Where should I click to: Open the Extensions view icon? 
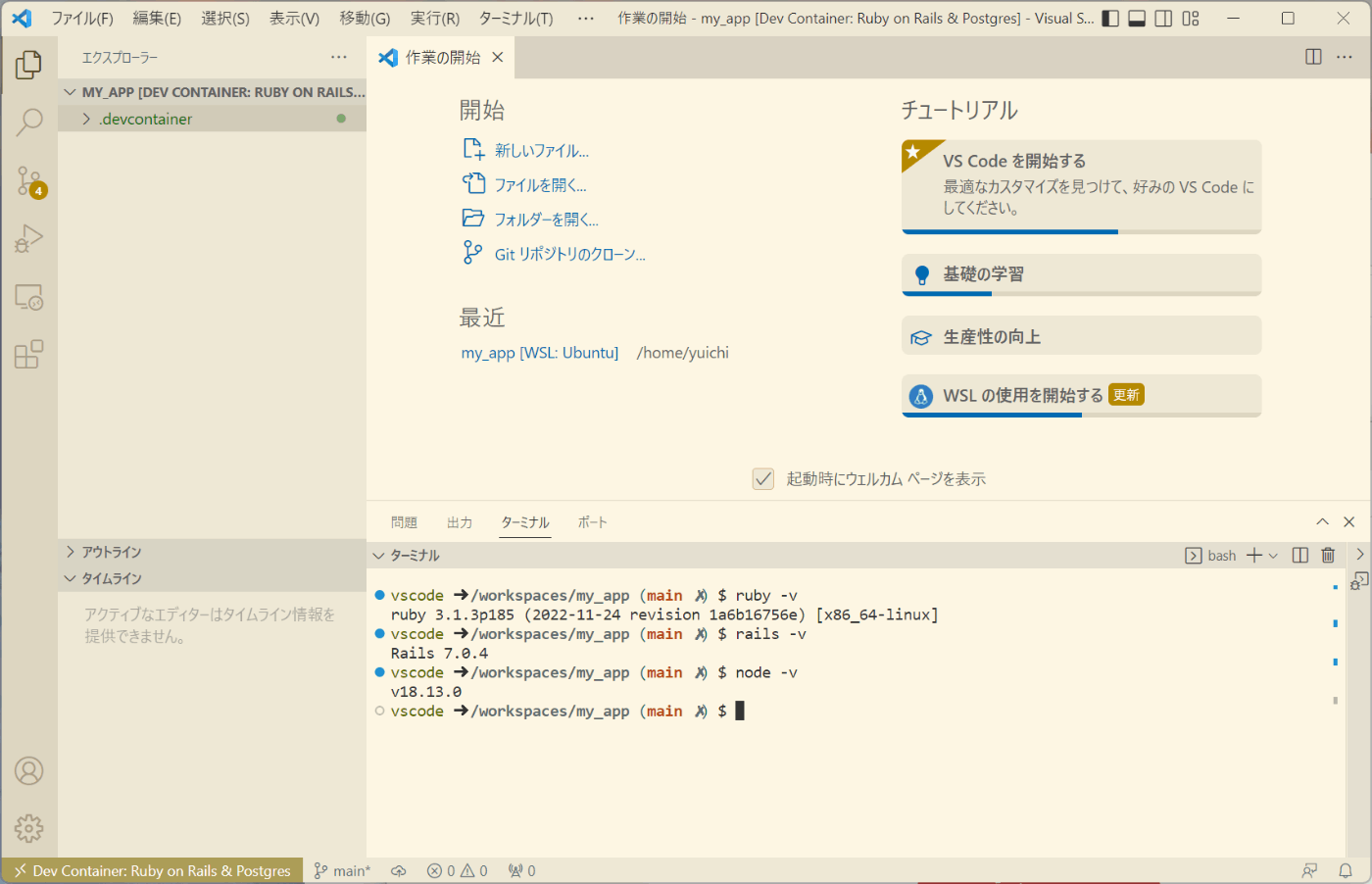click(x=28, y=354)
